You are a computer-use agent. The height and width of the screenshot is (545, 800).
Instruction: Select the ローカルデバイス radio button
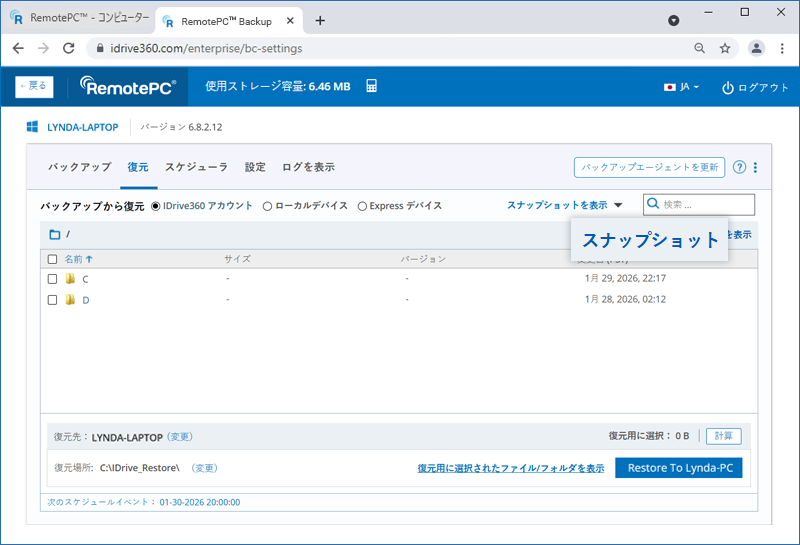267,206
